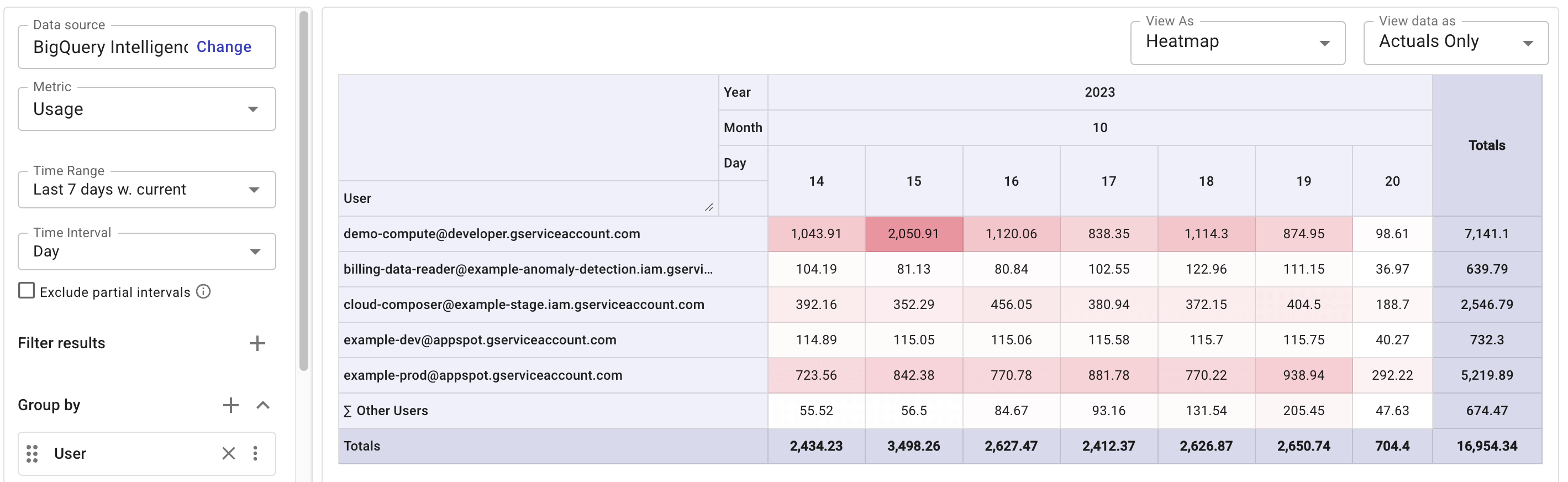Click the info icon beside Exclude partial intervals

(x=204, y=292)
